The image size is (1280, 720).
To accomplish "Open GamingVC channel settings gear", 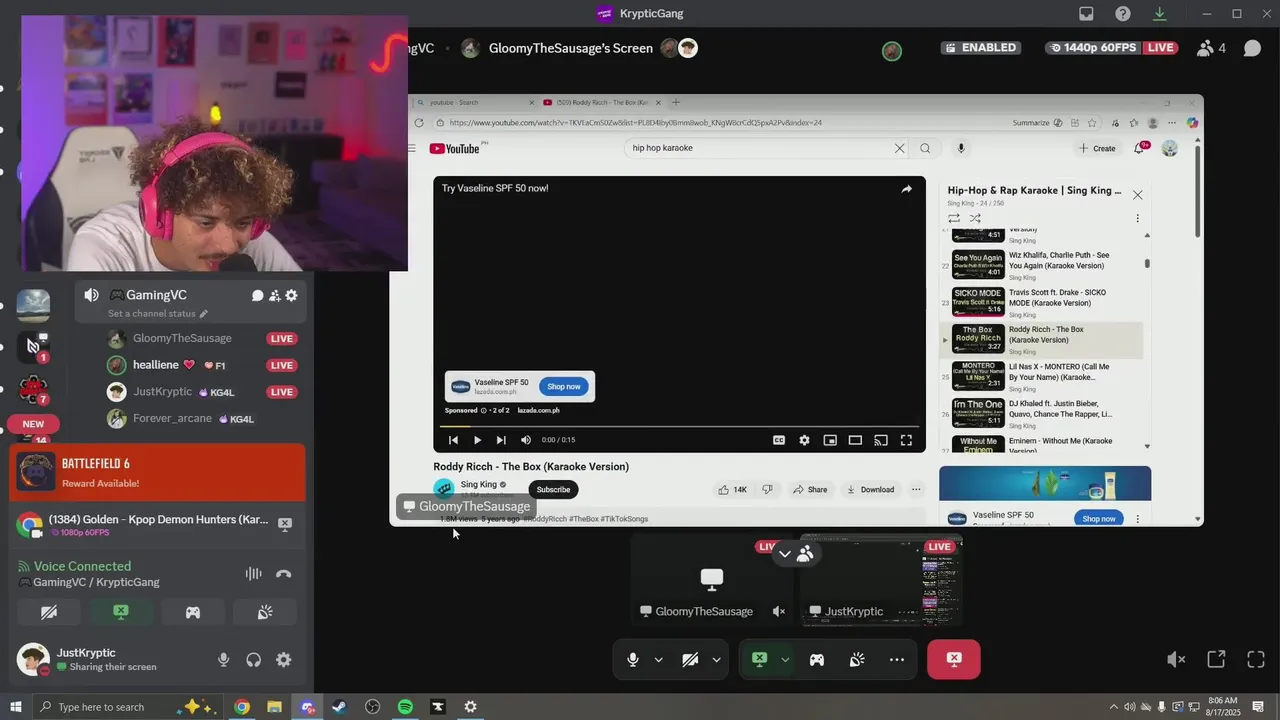I will click(291, 296).
